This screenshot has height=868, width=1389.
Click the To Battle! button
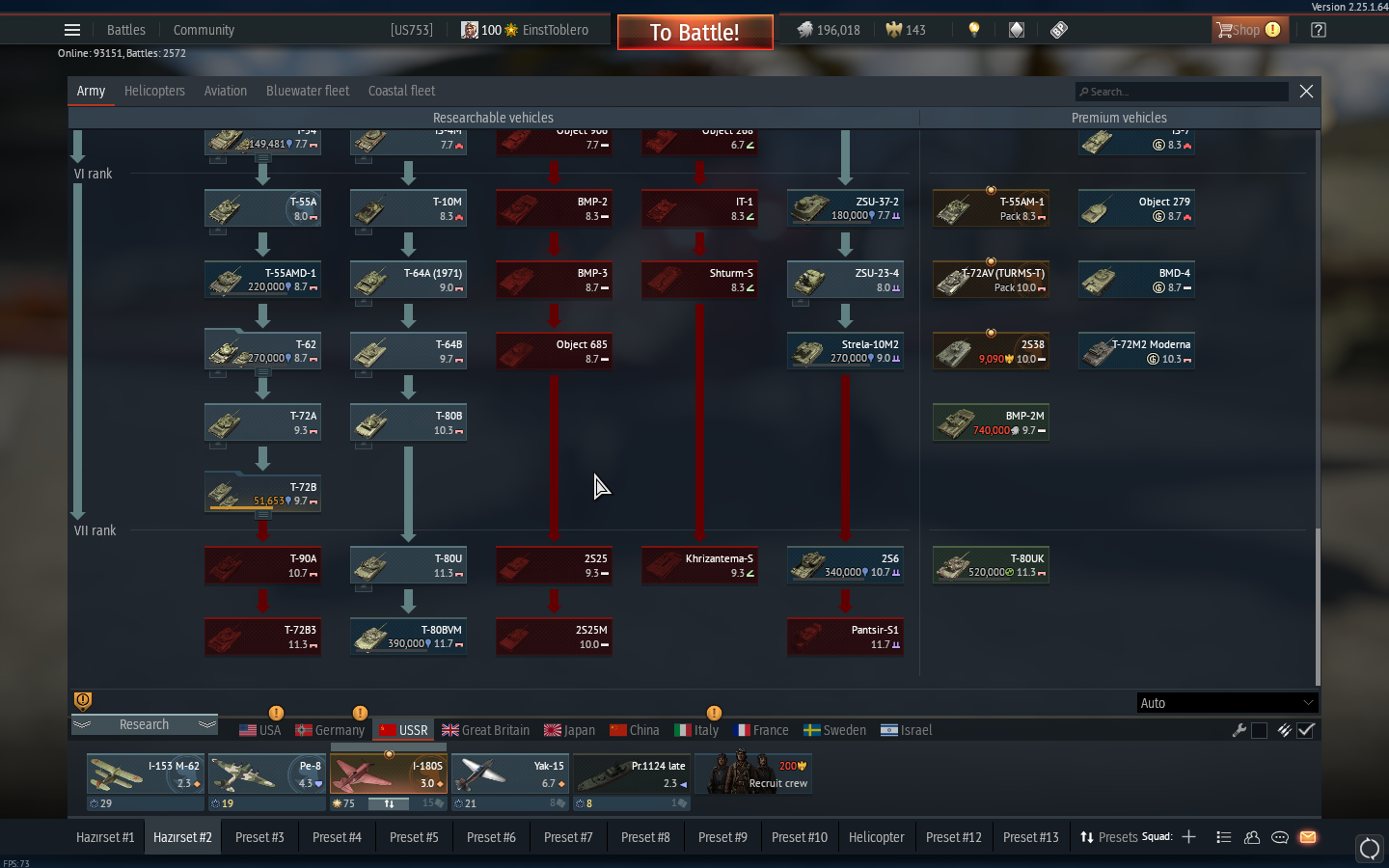coord(694,32)
